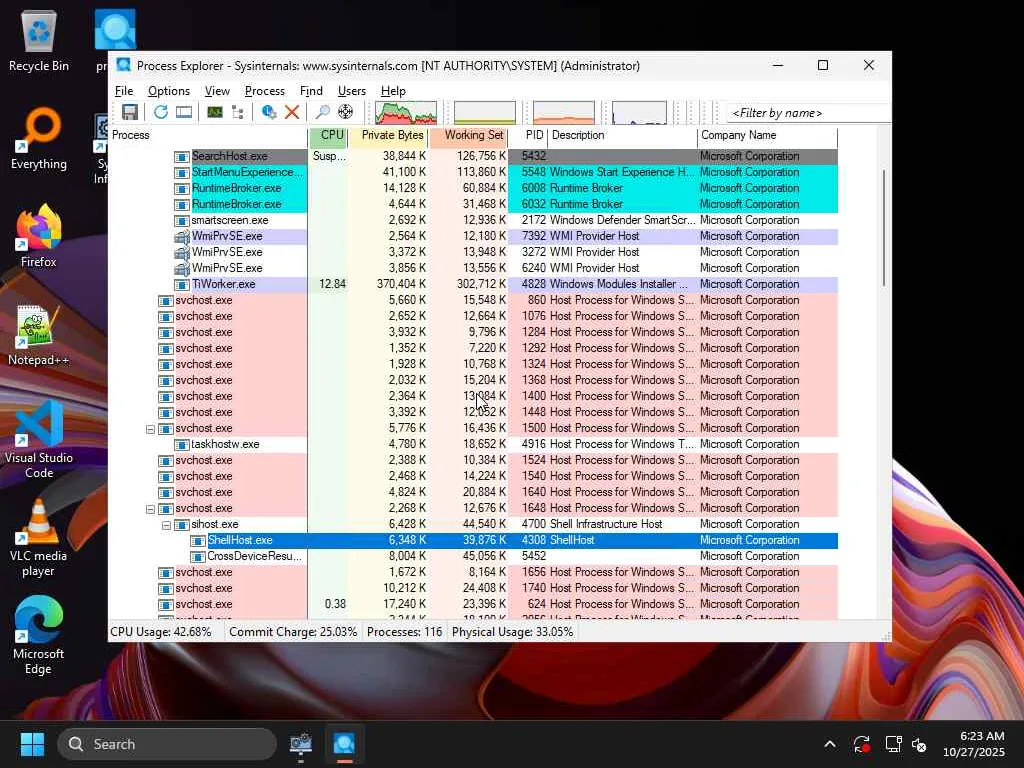
Task: Click the process properties icon with globe
Action: [268, 112]
